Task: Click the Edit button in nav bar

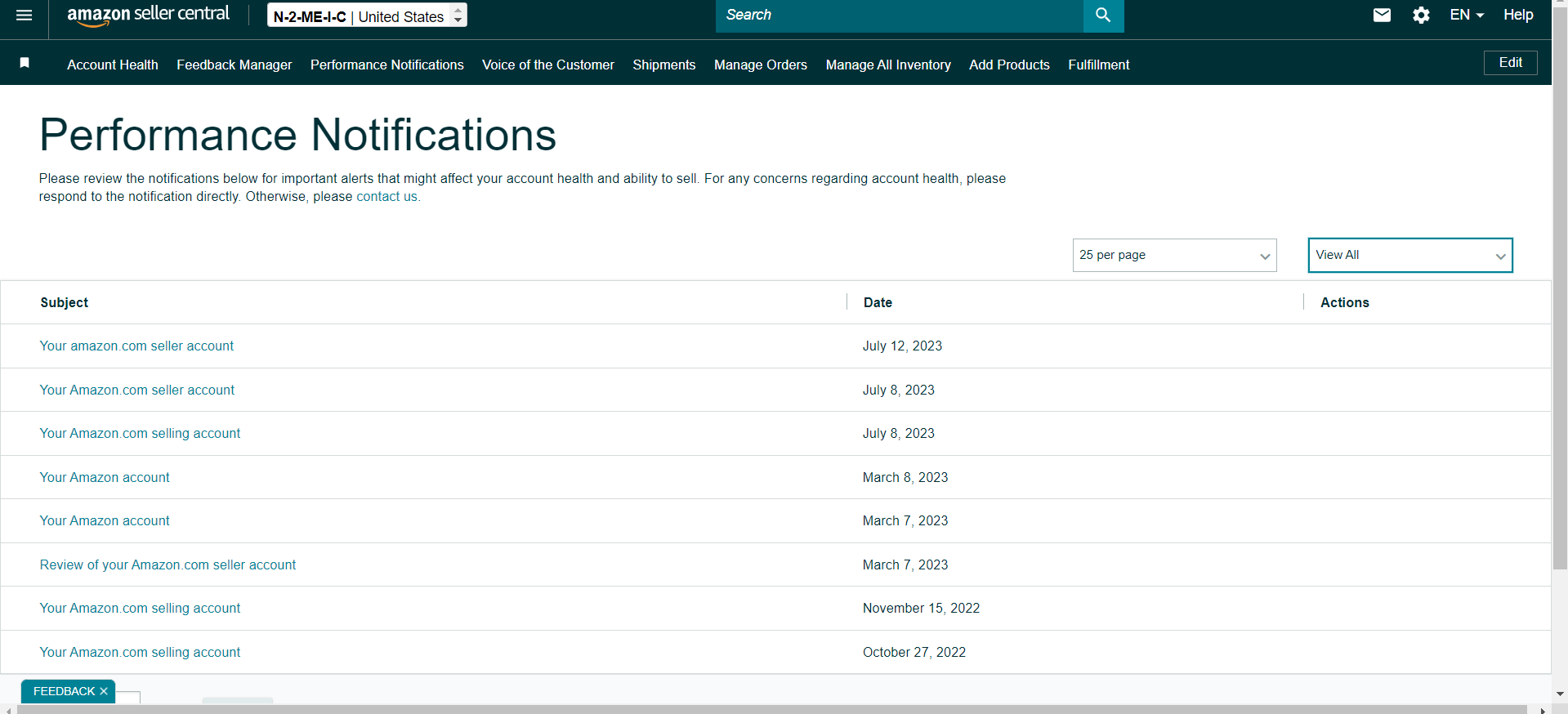Action: pyautogui.click(x=1510, y=63)
